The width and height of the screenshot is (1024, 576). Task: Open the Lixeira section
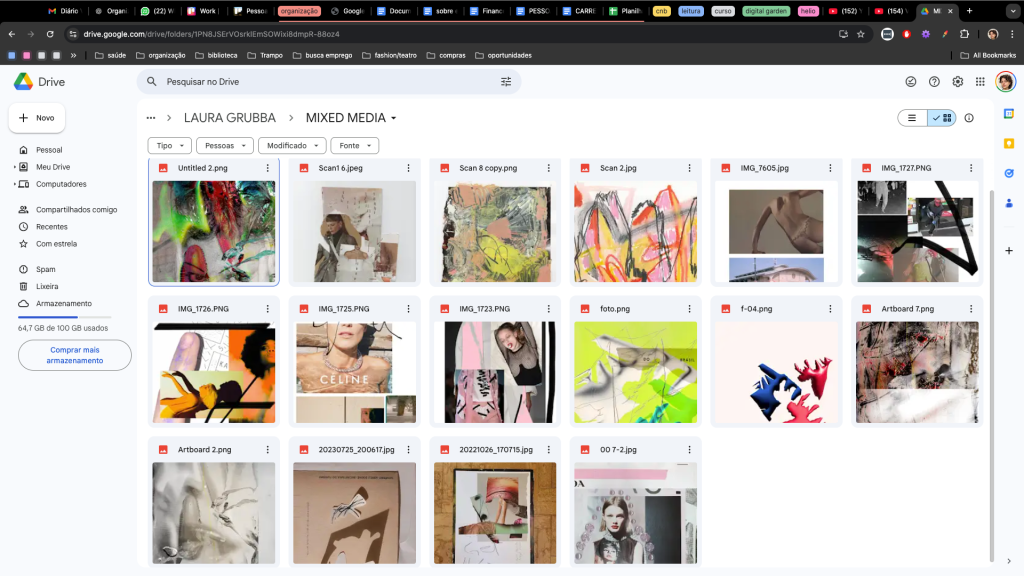49,286
